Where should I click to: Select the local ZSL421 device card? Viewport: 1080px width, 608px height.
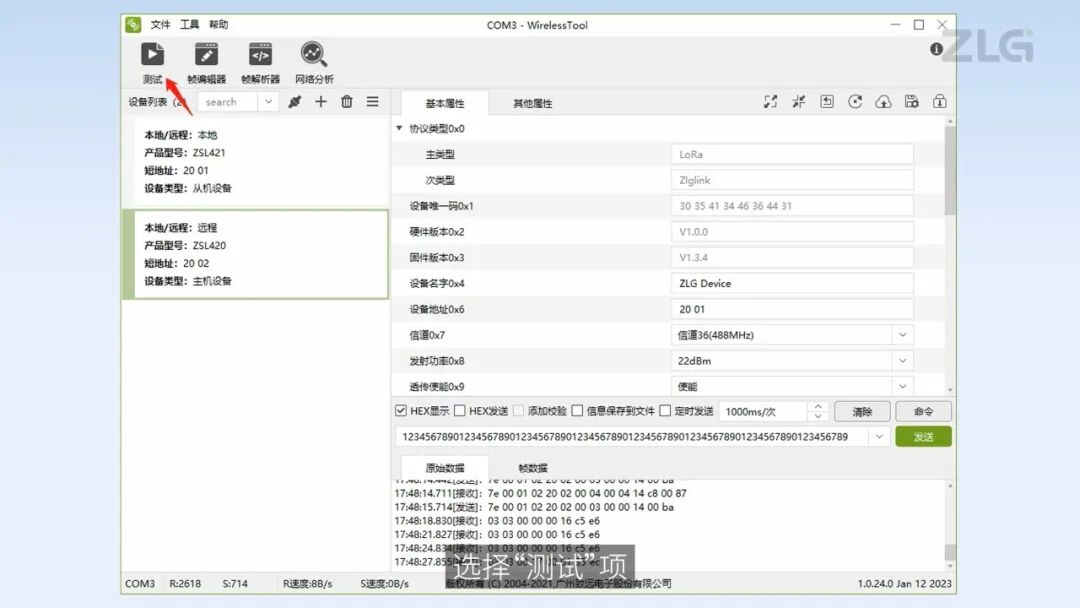pyautogui.click(x=255, y=162)
